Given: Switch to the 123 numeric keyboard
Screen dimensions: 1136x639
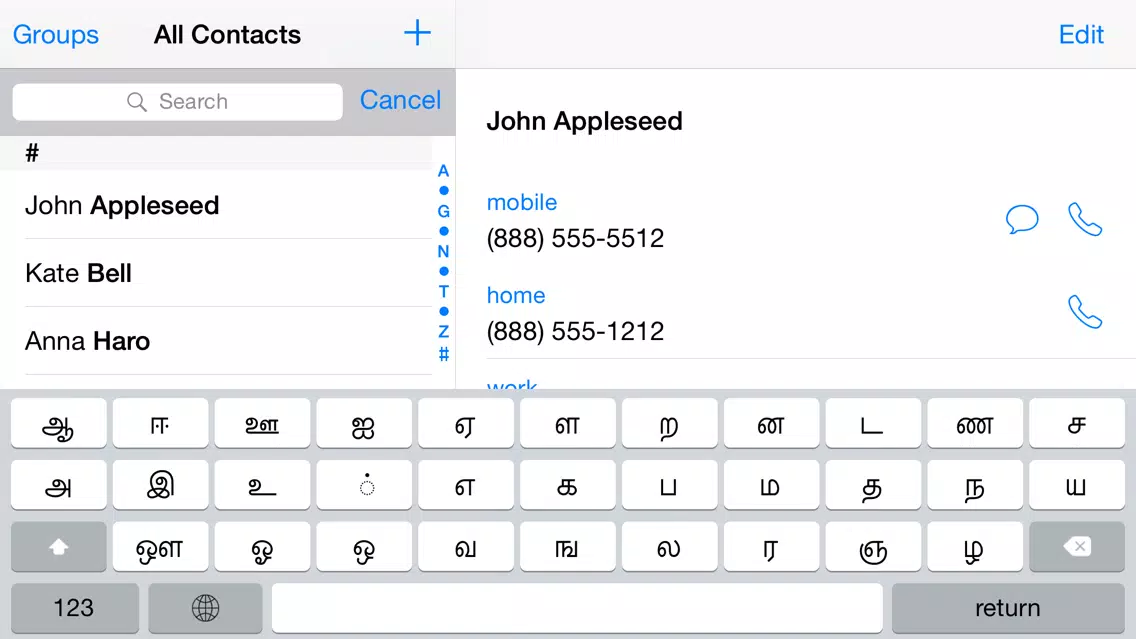Looking at the screenshot, I should pos(75,608).
